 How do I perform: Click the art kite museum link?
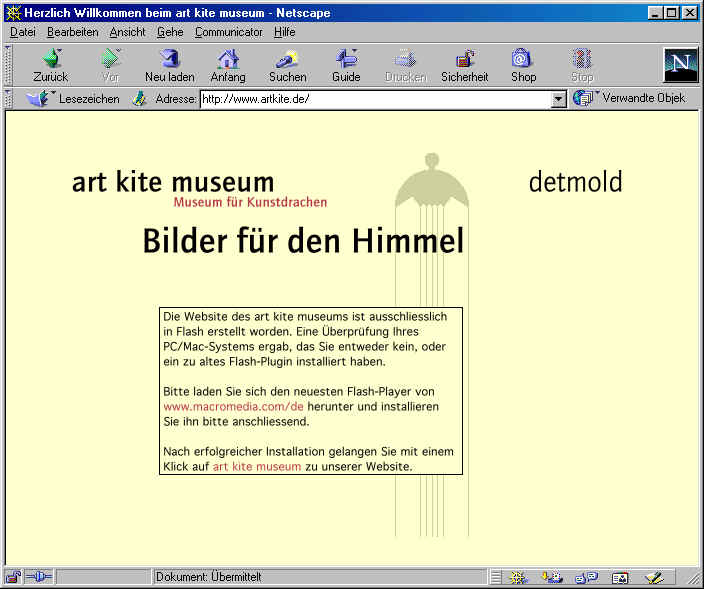[257, 466]
